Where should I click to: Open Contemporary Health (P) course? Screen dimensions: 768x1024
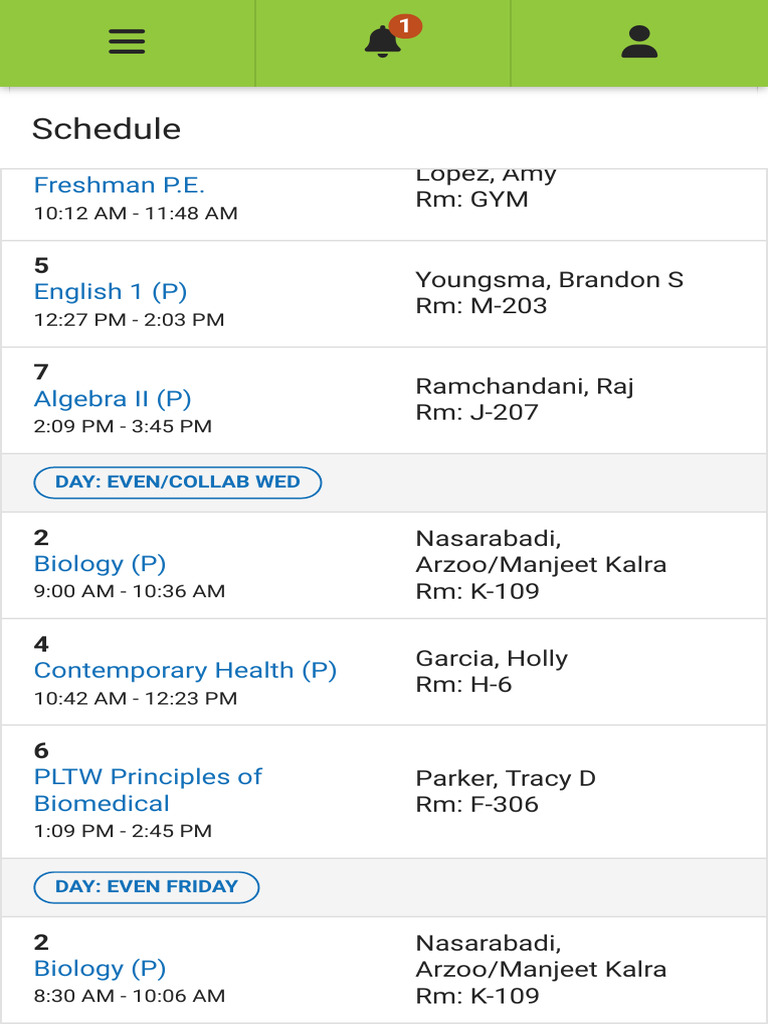(x=185, y=670)
